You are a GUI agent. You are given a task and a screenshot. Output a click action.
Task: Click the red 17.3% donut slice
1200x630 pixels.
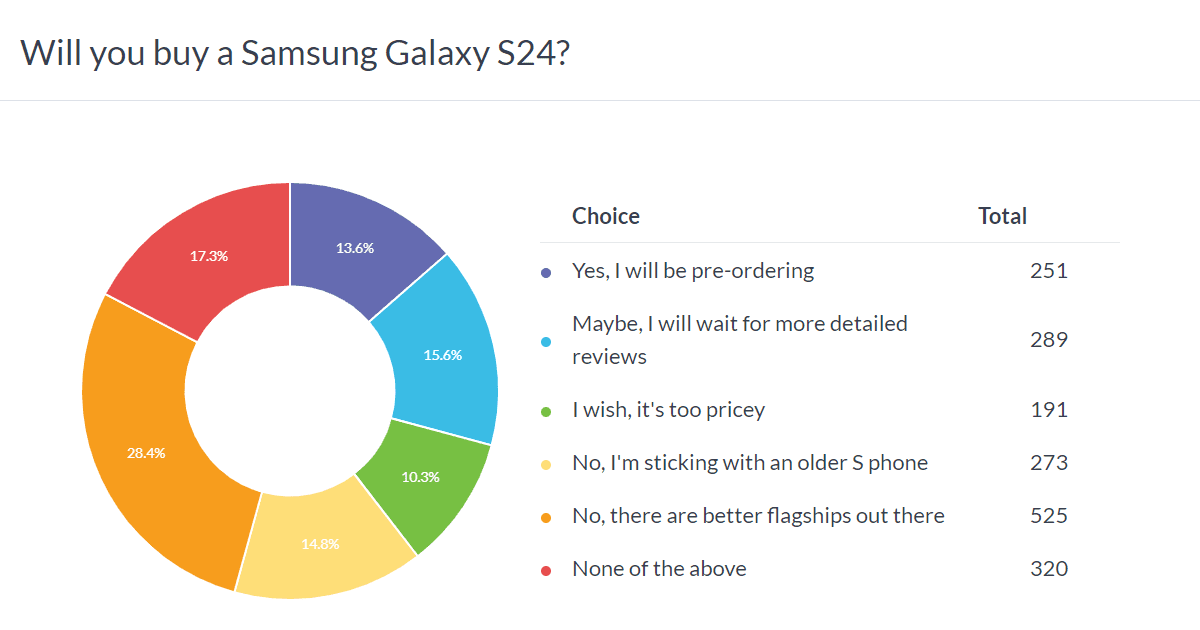[x=209, y=255]
